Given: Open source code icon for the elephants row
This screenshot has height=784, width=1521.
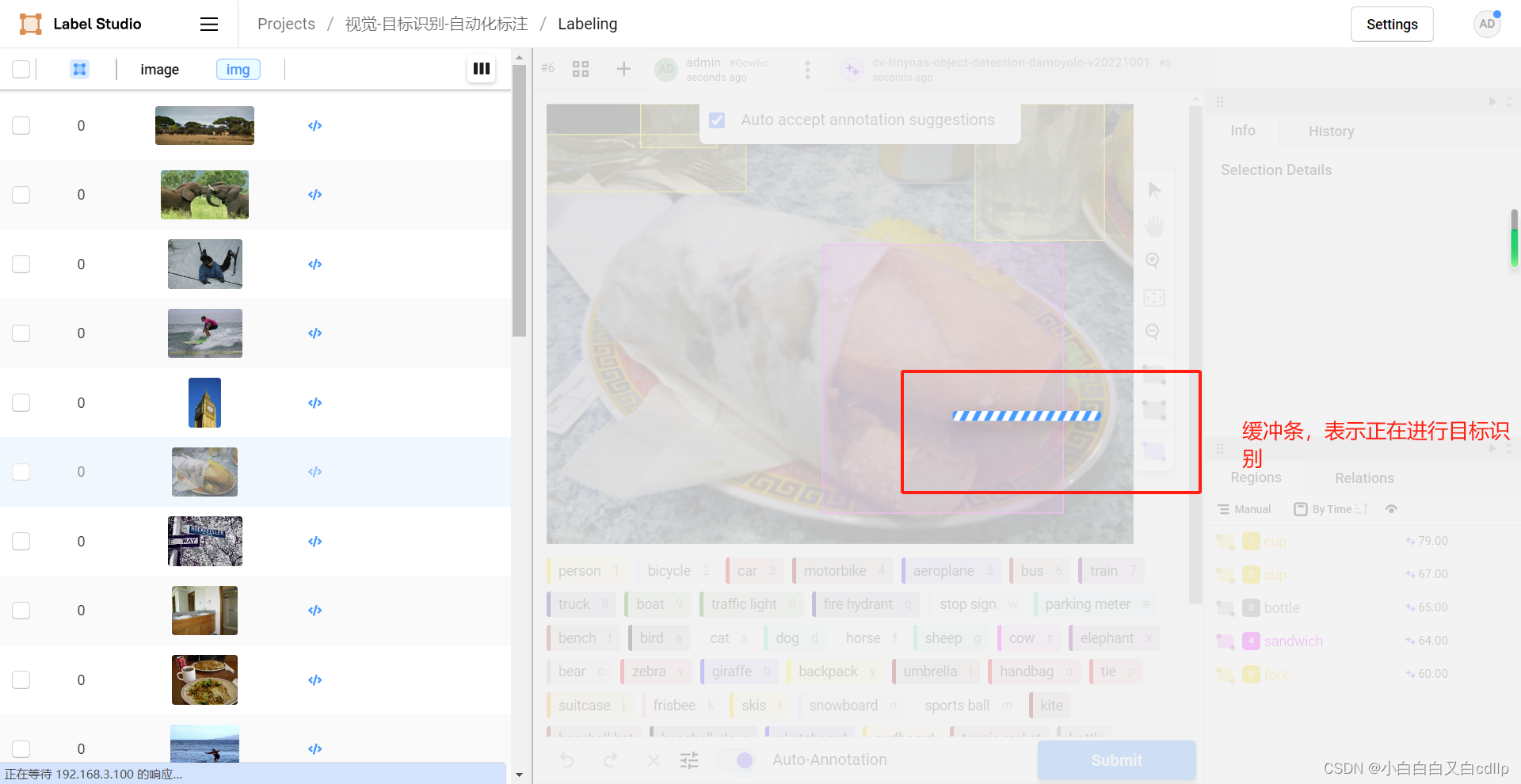Looking at the screenshot, I should 314,195.
